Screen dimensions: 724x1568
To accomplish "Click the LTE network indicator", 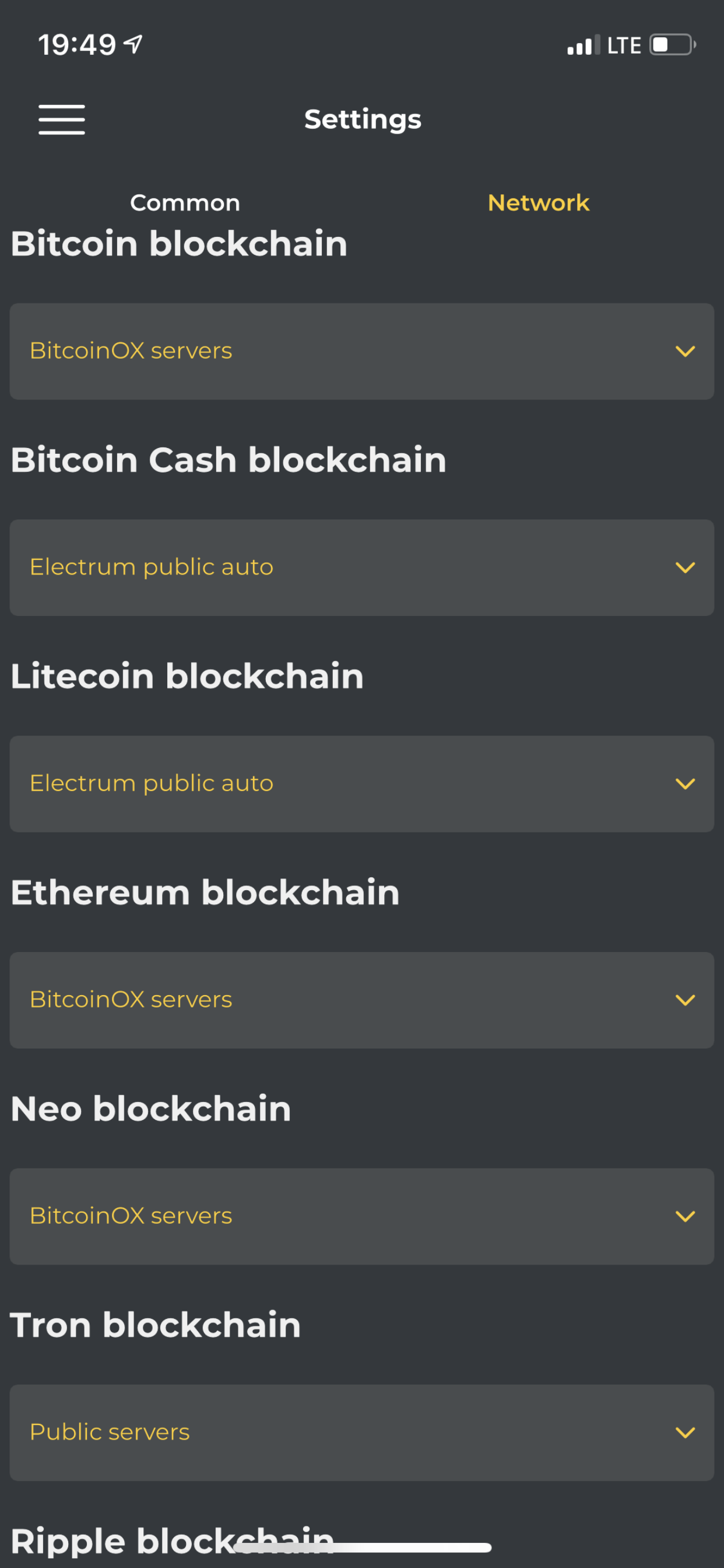I will [x=624, y=44].
